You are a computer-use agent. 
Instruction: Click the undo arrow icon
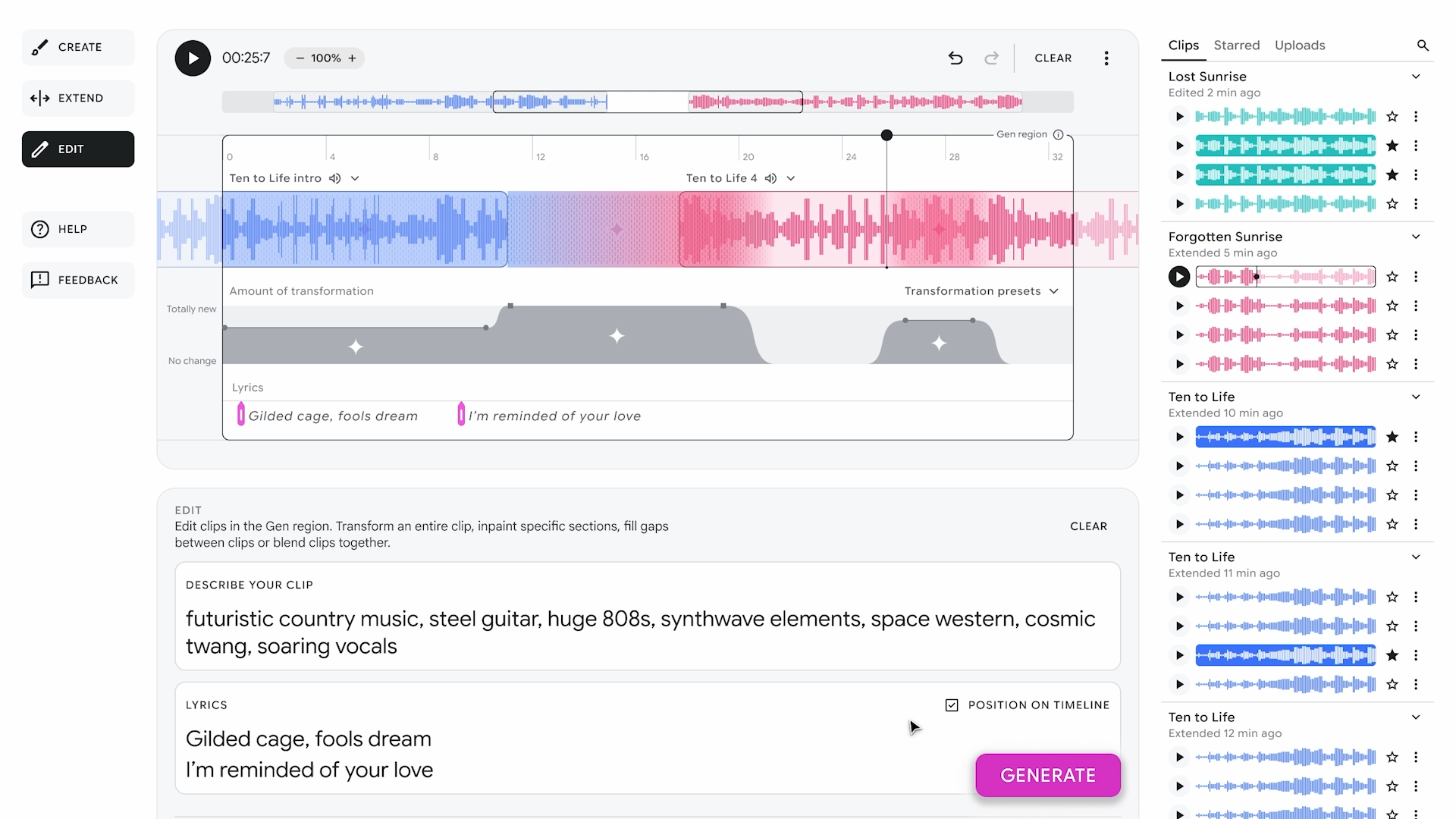click(x=955, y=58)
